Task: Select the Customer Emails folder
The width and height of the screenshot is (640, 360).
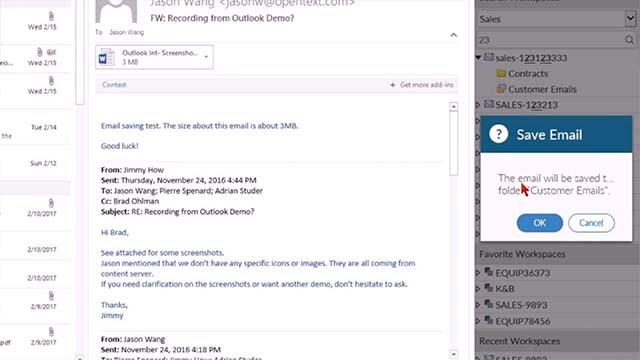Action: [x=542, y=89]
